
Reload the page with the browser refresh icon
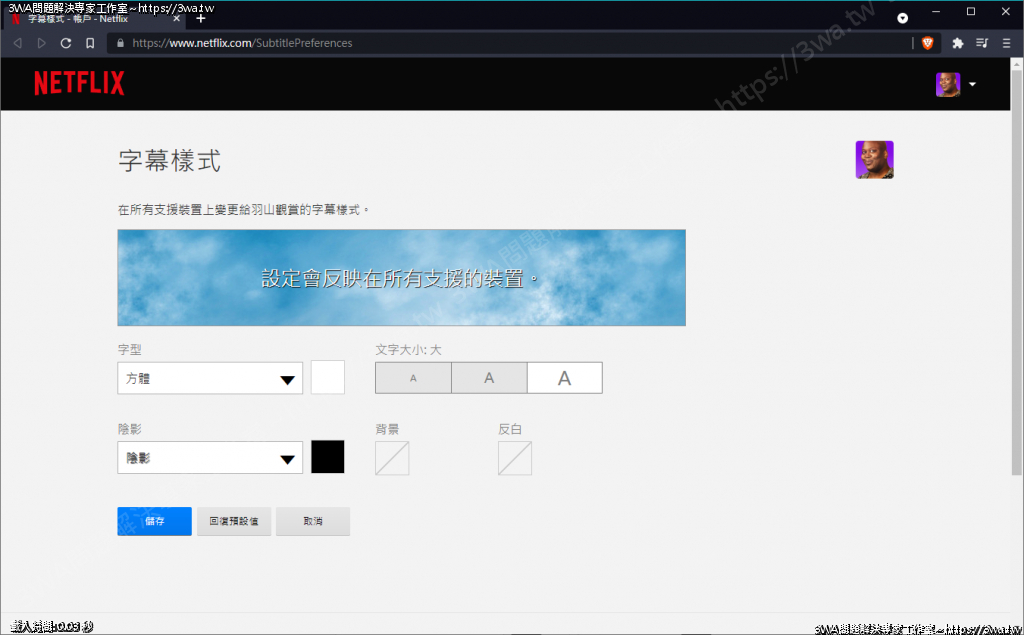pyautogui.click(x=66, y=43)
